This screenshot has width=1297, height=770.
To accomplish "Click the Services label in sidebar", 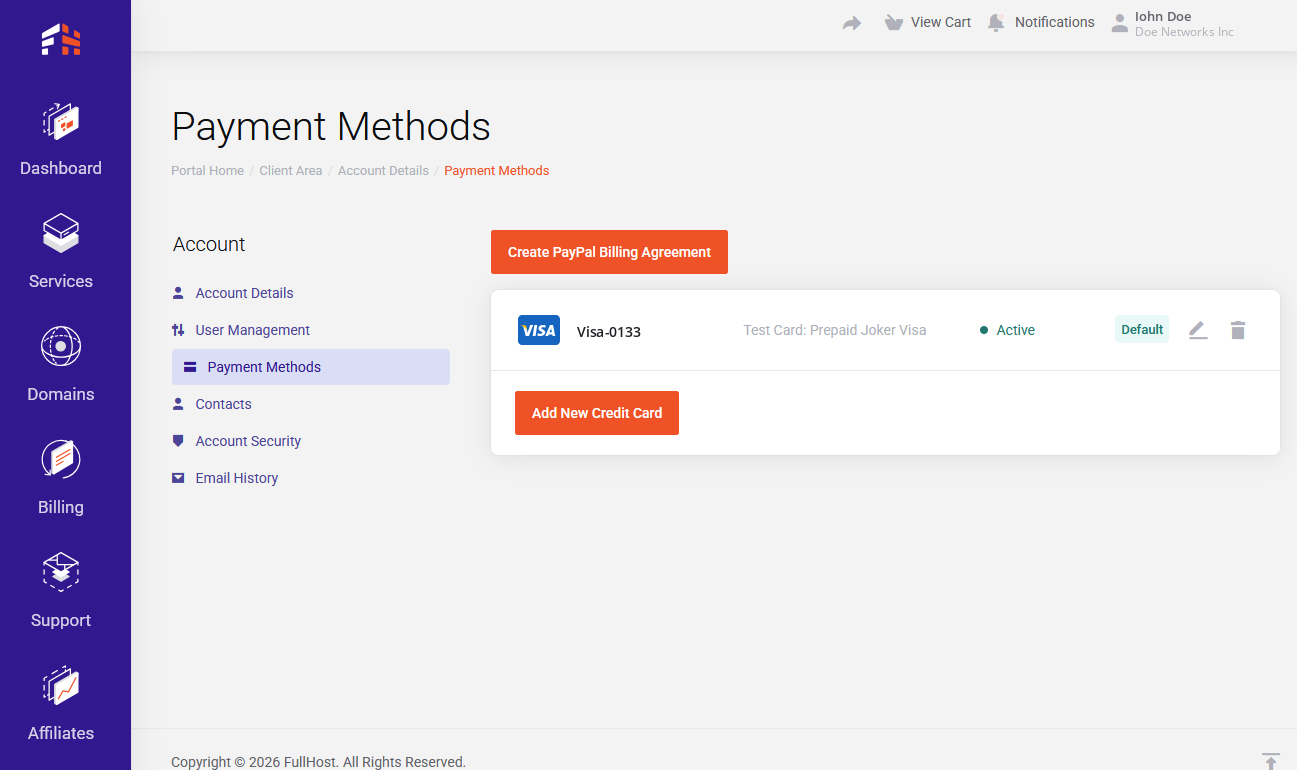I will coord(61,281).
